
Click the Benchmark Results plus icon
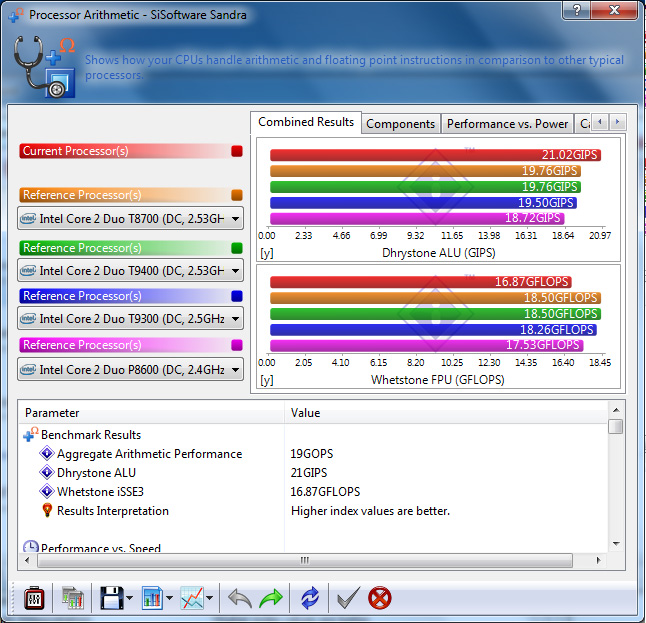click(x=30, y=434)
